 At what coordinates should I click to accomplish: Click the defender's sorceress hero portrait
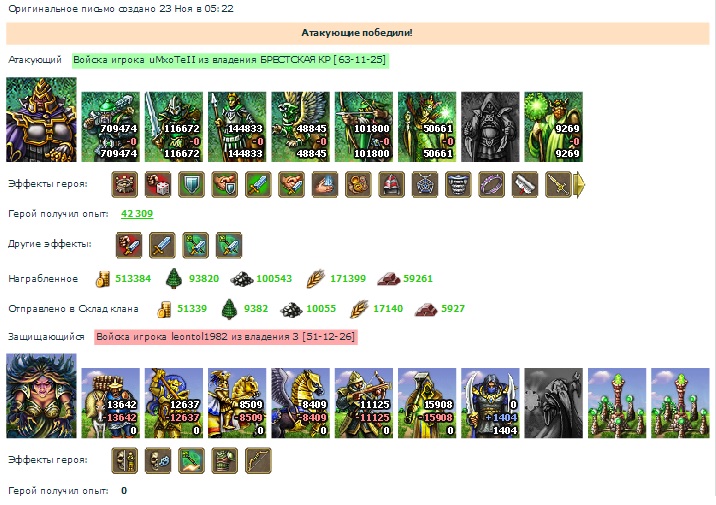tap(41, 395)
